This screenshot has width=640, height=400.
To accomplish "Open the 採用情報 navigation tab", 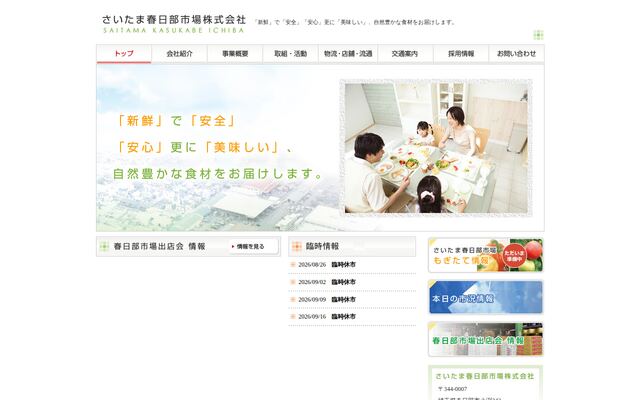I will coord(461,53).
